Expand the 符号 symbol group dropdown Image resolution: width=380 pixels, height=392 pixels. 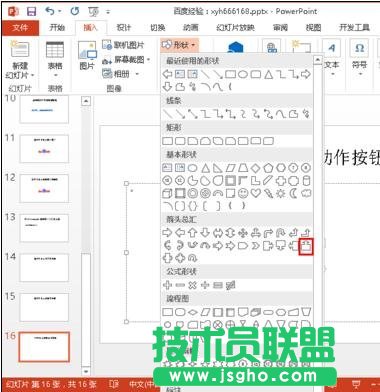click(360, 74)
